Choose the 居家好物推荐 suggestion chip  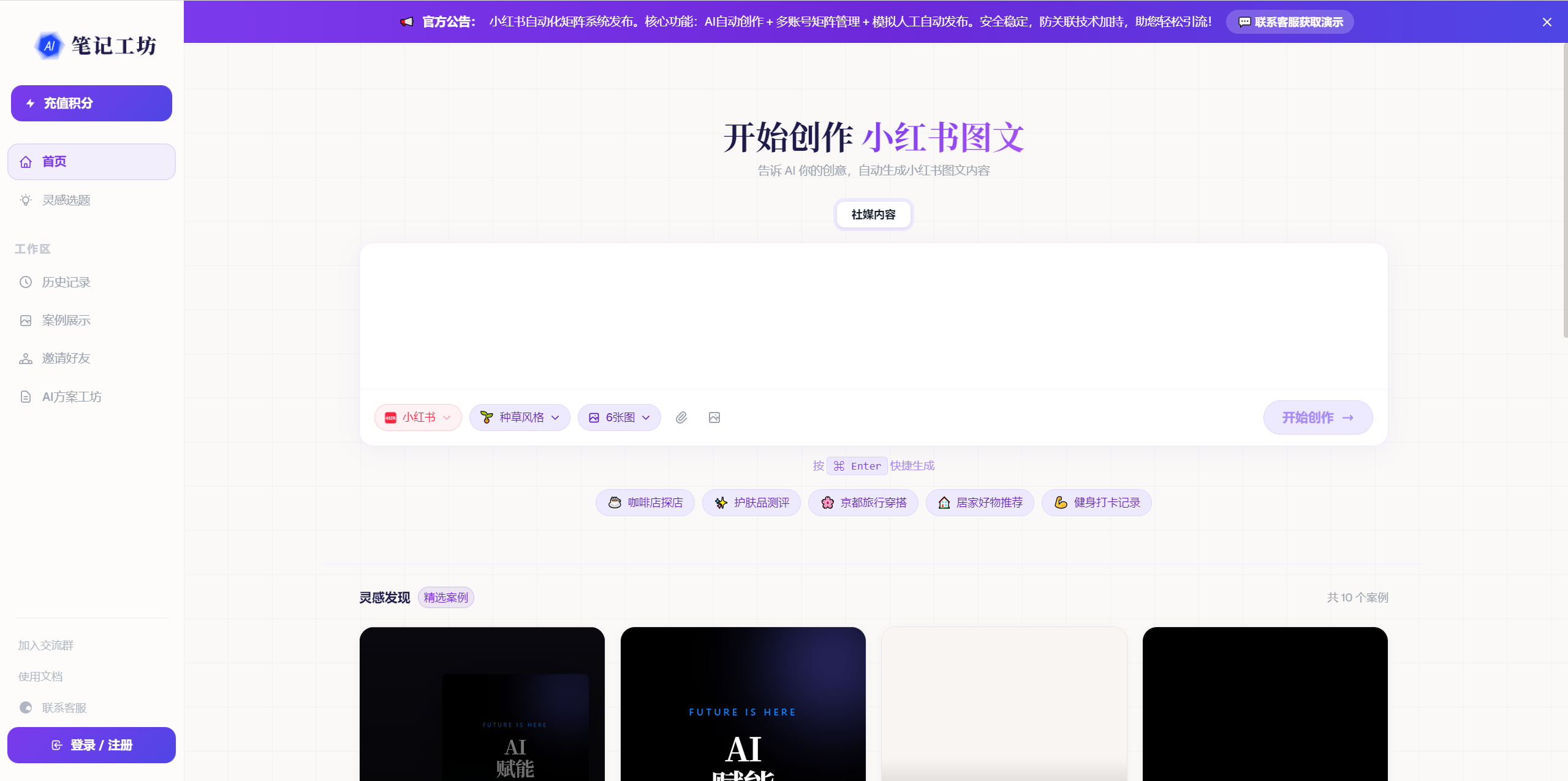[x=980, y=503]
